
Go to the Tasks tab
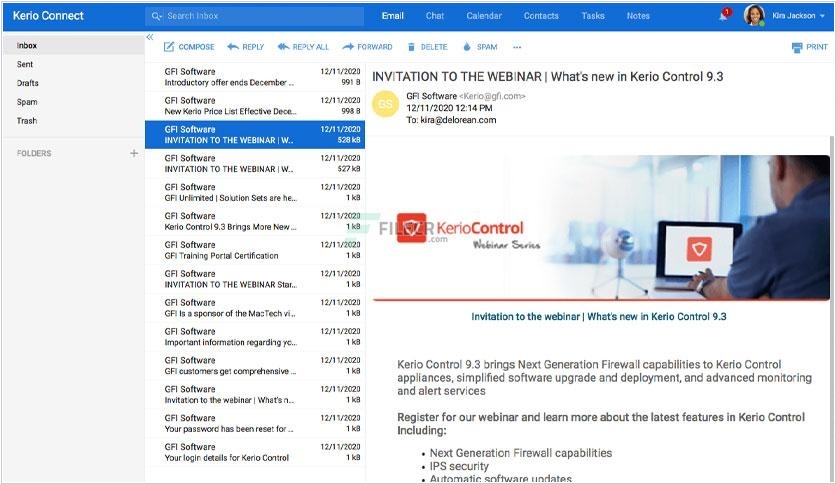[x=593, y=16]
